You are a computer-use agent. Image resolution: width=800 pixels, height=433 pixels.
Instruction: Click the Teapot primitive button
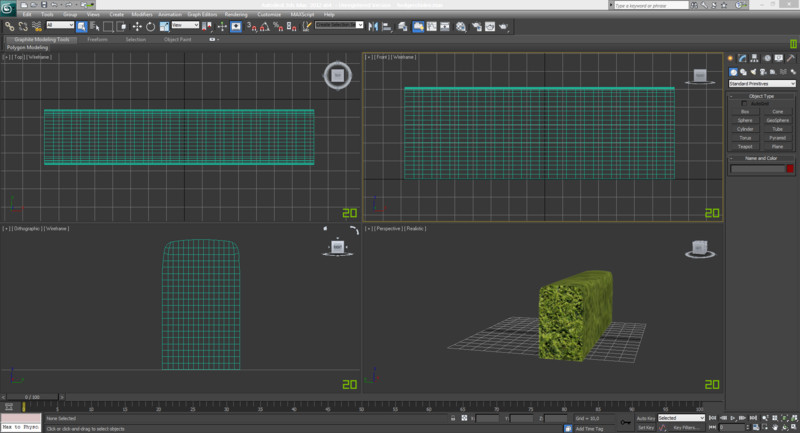coord(745,146)
